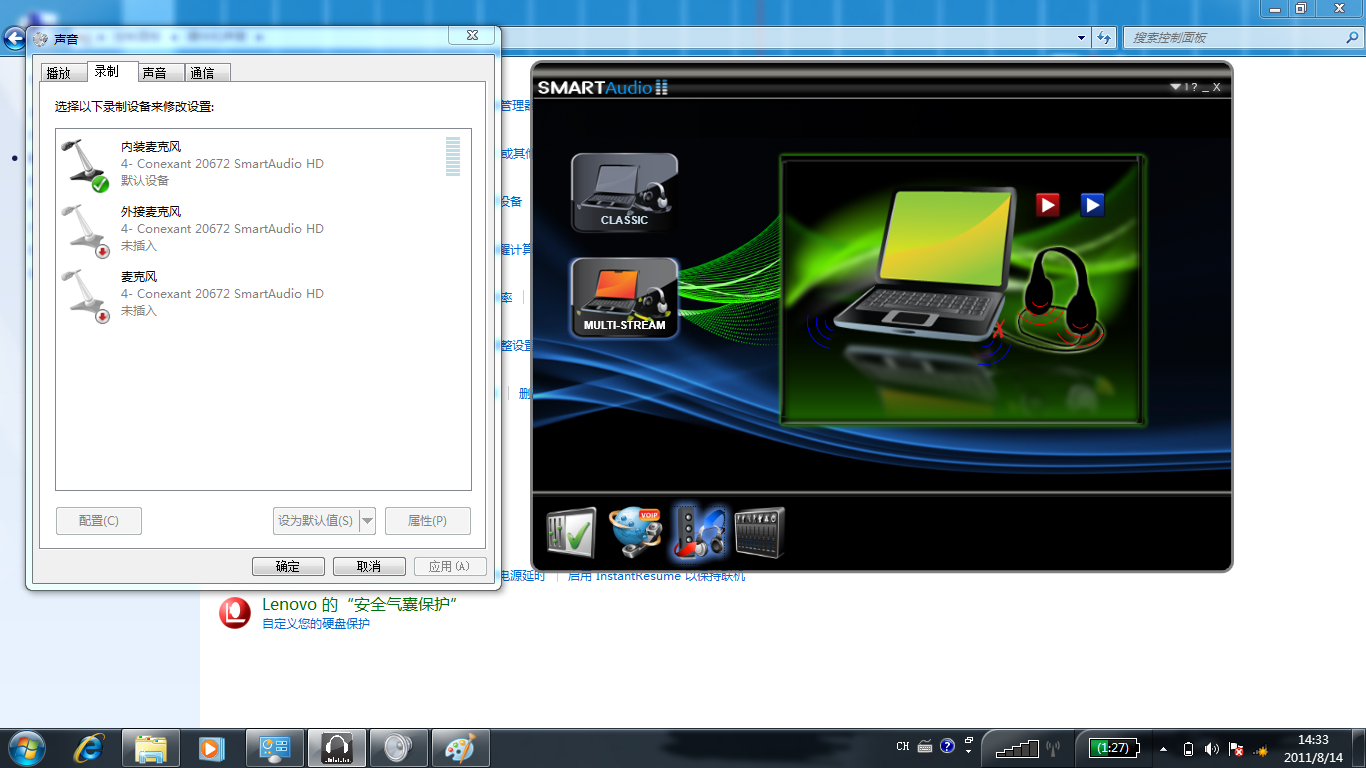Select the CLASSIC audio mode button
The image size is (1366, 768).
pyautogui.click(x=624, y=192)
